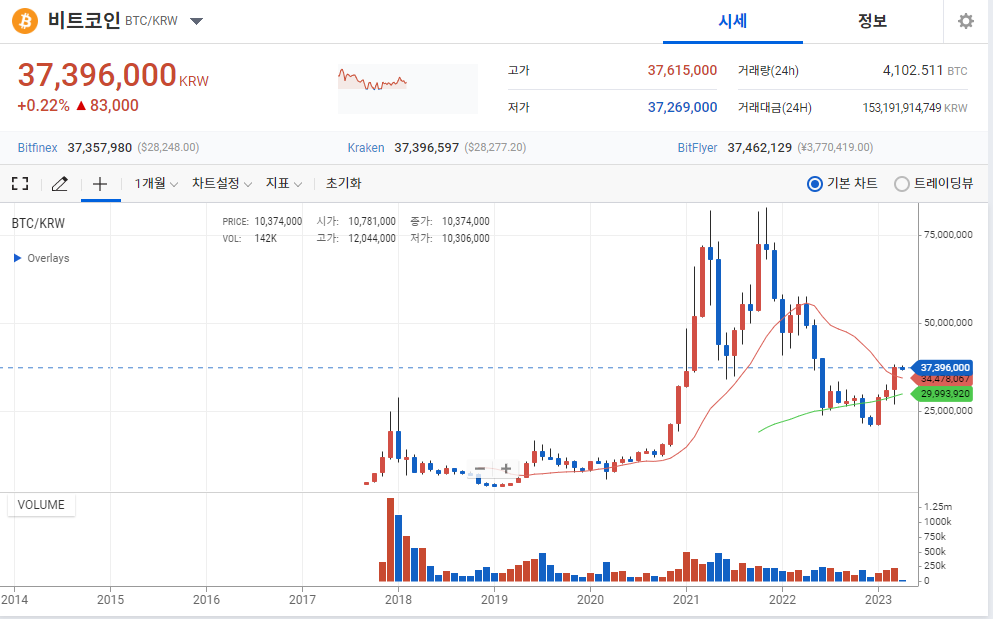Click the 거래량(24h) value 4,102.511
993x619 pixels.
913,70
